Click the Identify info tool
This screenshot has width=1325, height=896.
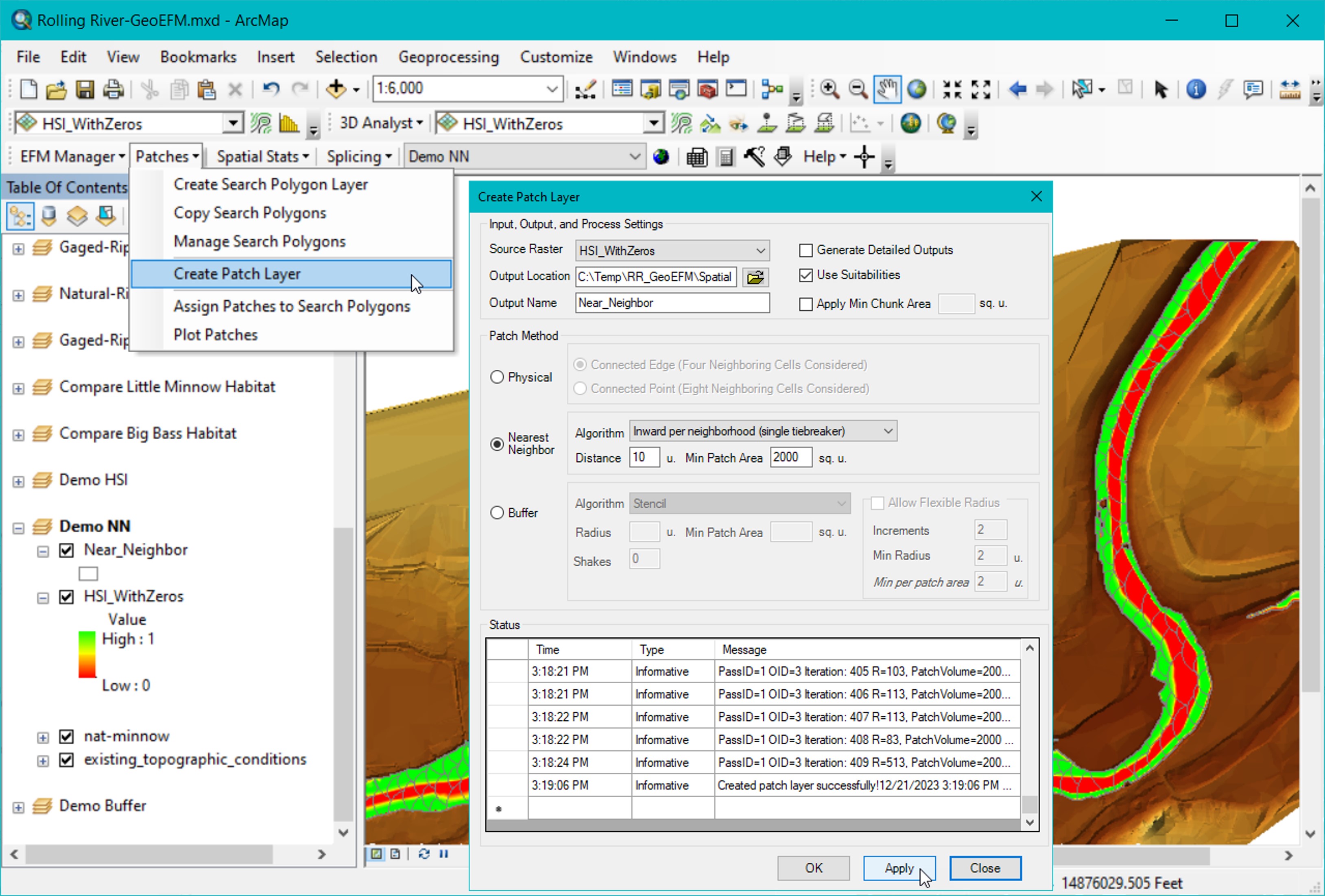1196,89
